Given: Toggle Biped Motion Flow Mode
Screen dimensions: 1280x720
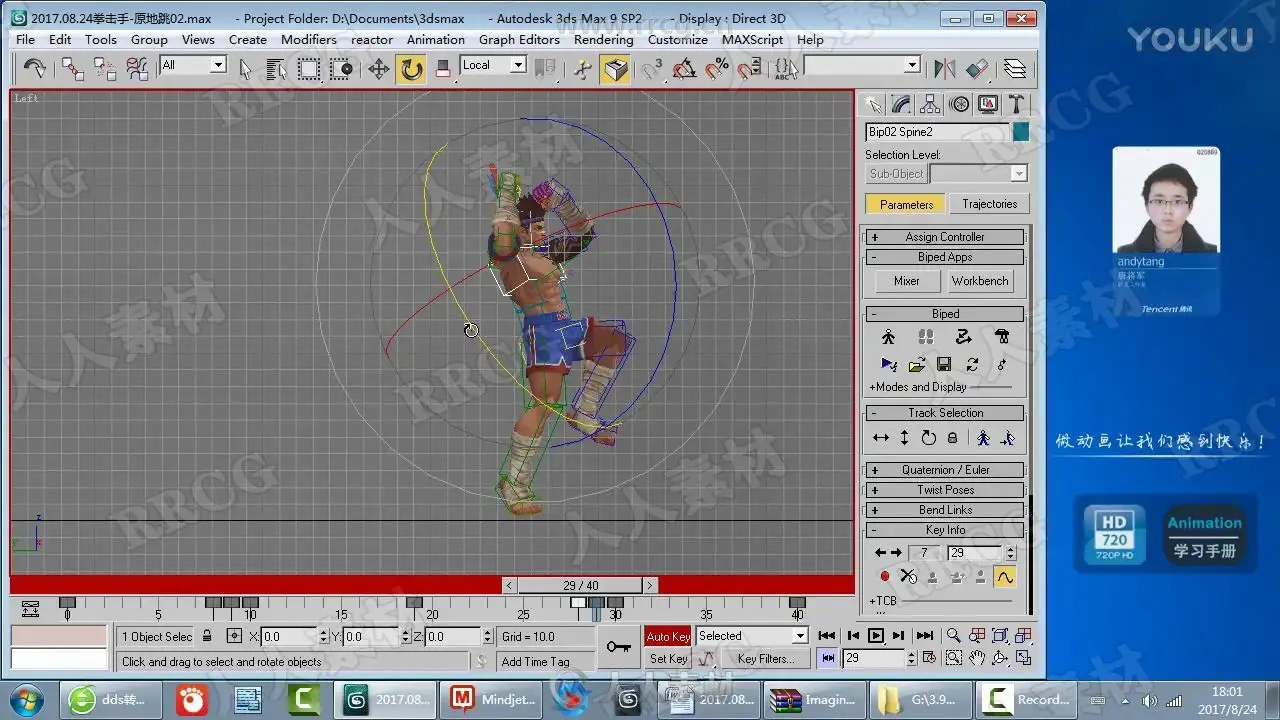Looking at the screenshot, I should pyautogui.click(x=963, y=337).
